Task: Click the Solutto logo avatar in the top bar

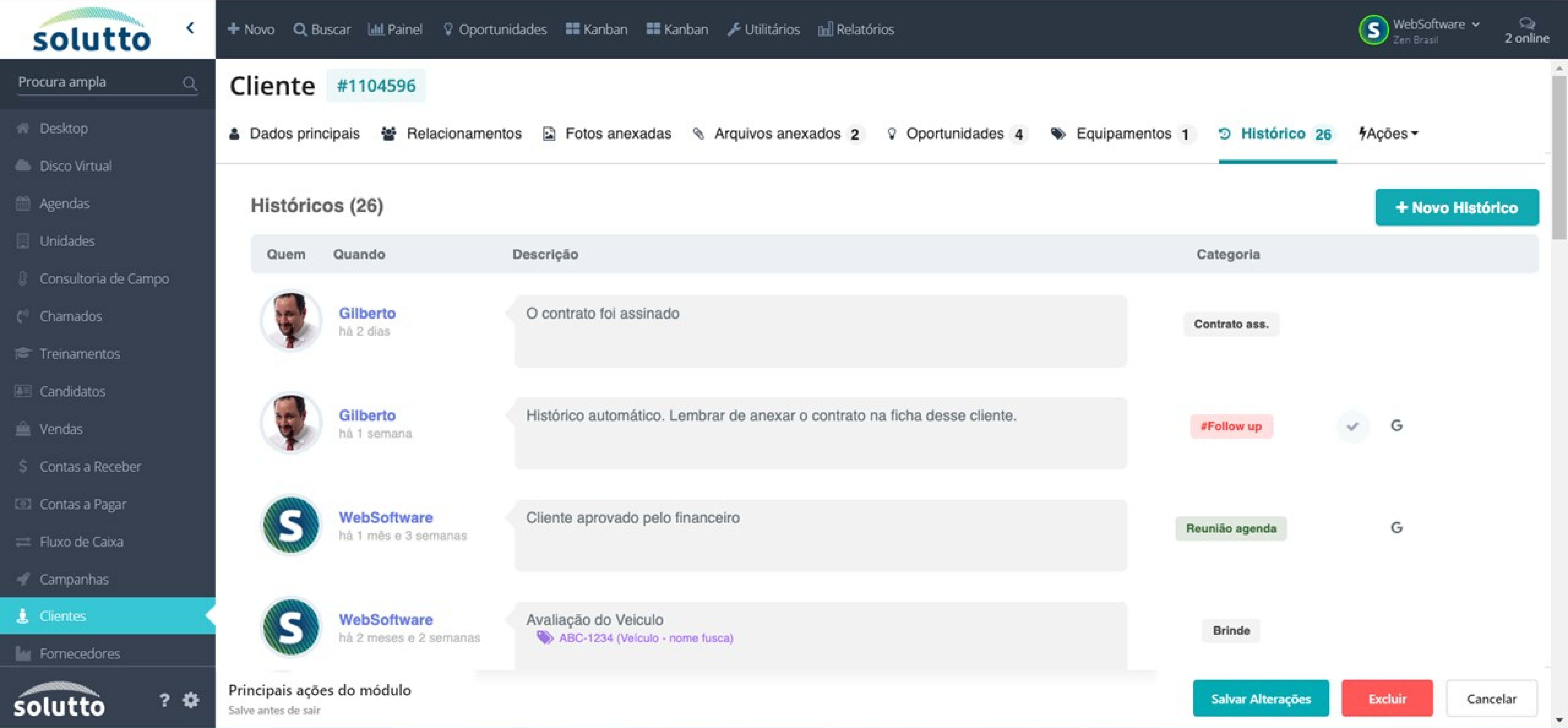Action: point(1373,30)
